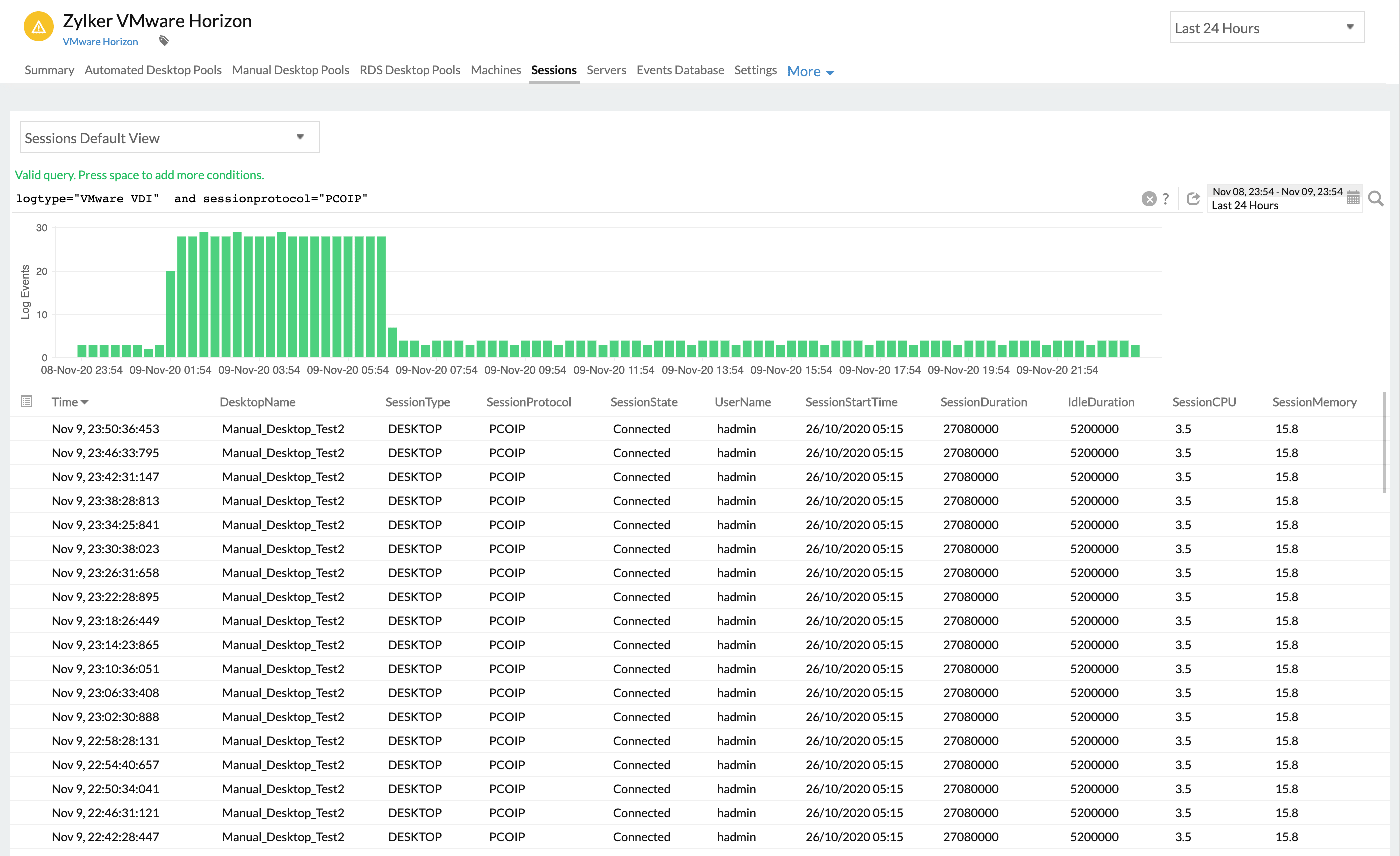The image size is (1400, 856).
Task: Select the Sessions tab
Action: (x=553, y=70)
